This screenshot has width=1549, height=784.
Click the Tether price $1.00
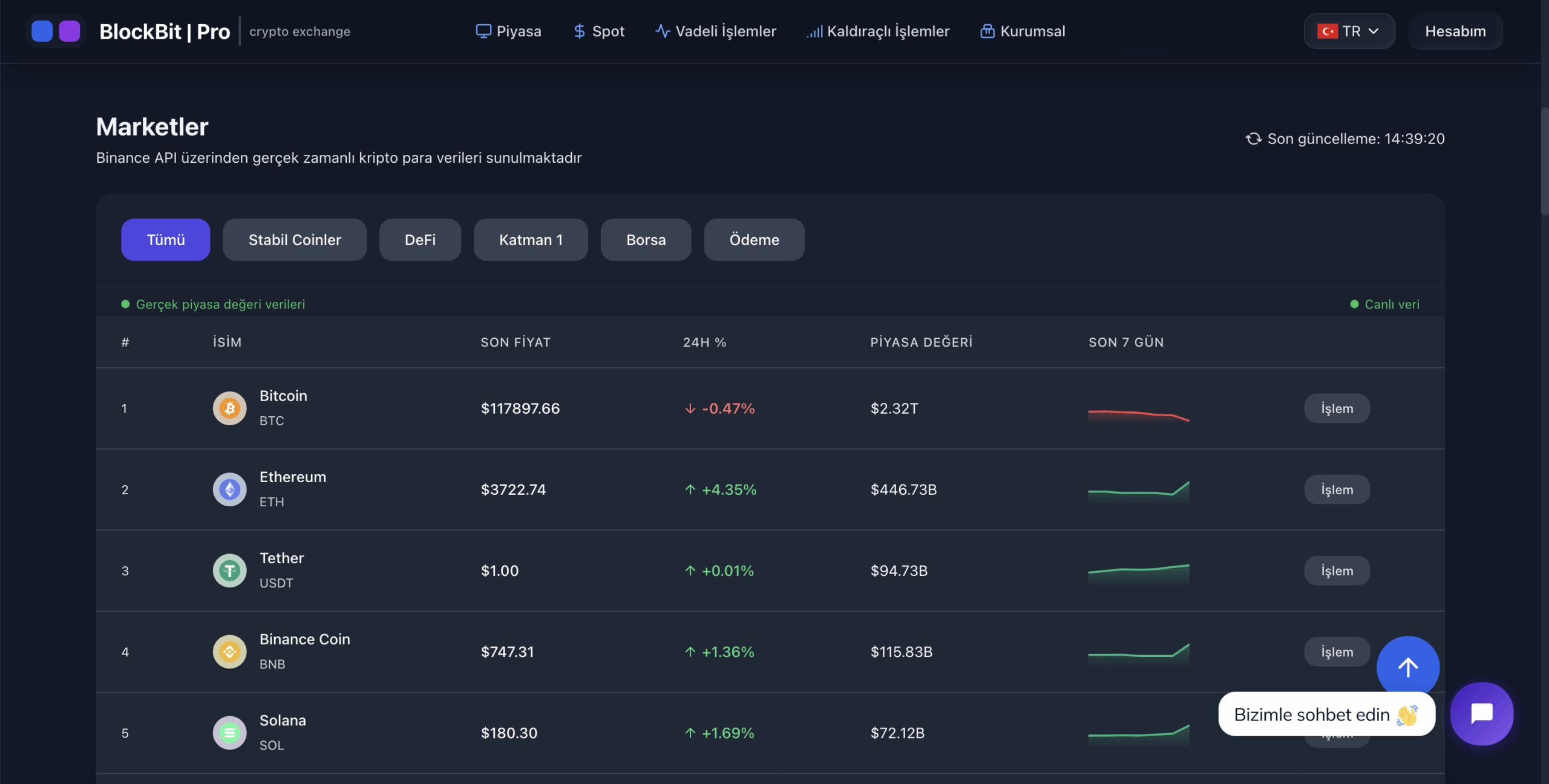[x=499, y=570]
